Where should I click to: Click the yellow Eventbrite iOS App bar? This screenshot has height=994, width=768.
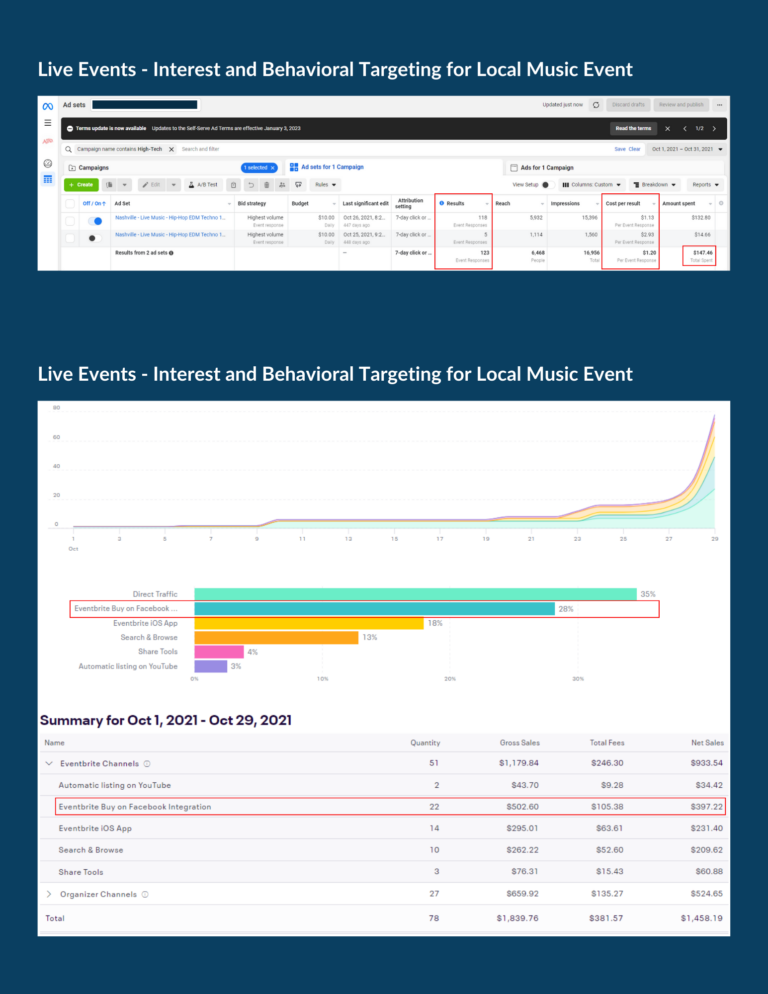pos(309,623)
